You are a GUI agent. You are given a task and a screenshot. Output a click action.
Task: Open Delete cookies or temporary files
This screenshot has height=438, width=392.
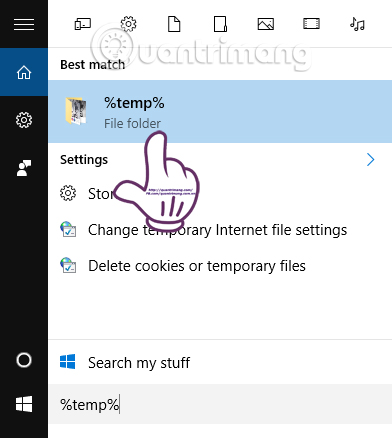[x=197, y=266]
